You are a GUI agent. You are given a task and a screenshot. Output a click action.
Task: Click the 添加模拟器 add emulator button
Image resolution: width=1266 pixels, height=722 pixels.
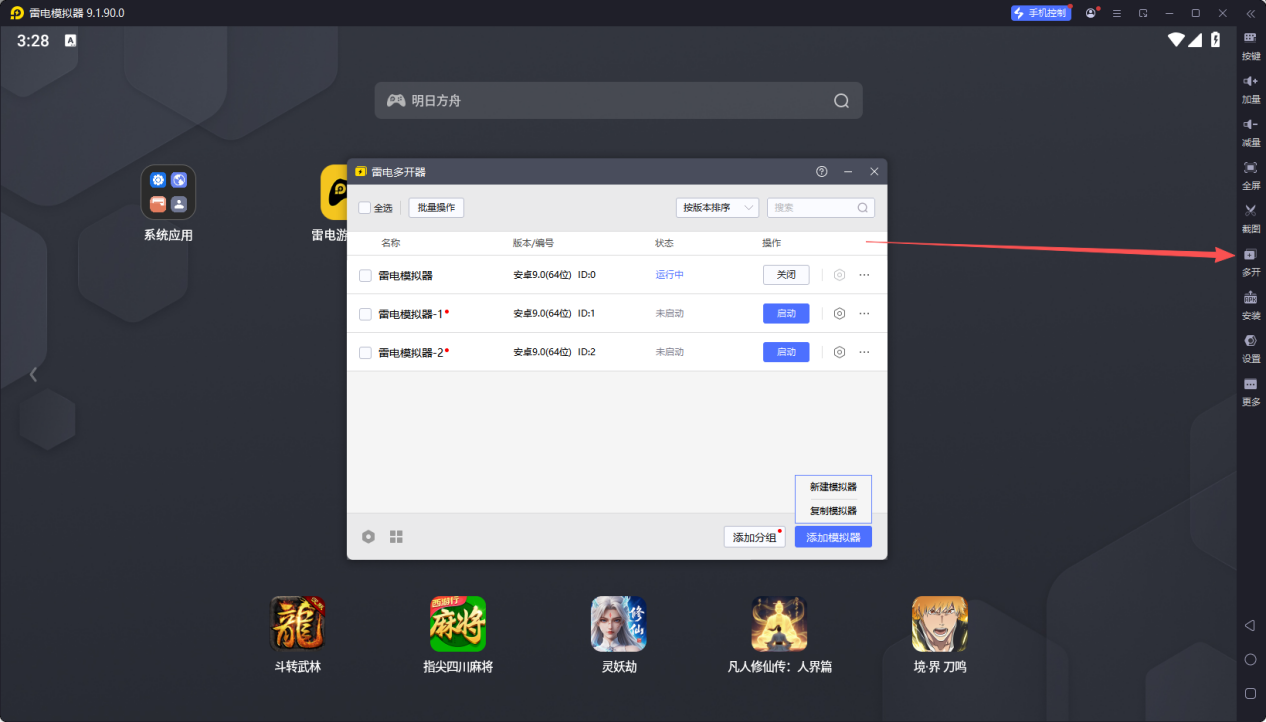833,537
